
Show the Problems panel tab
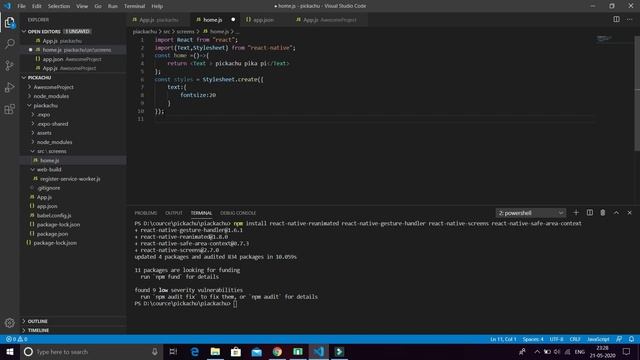point(146,213)
